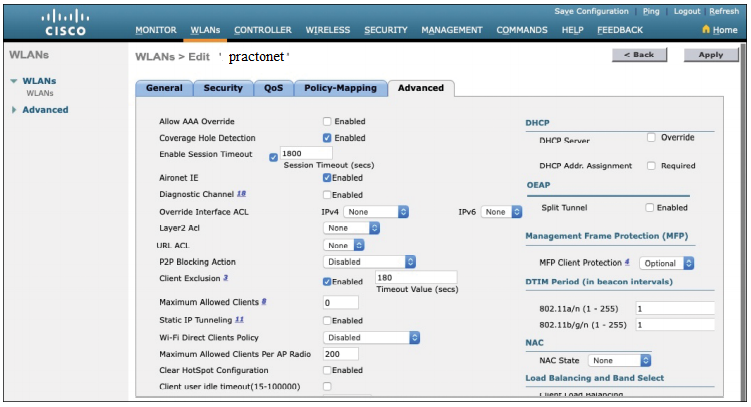
Task: Click the Session Timeout value field
Action: point(306,153)
